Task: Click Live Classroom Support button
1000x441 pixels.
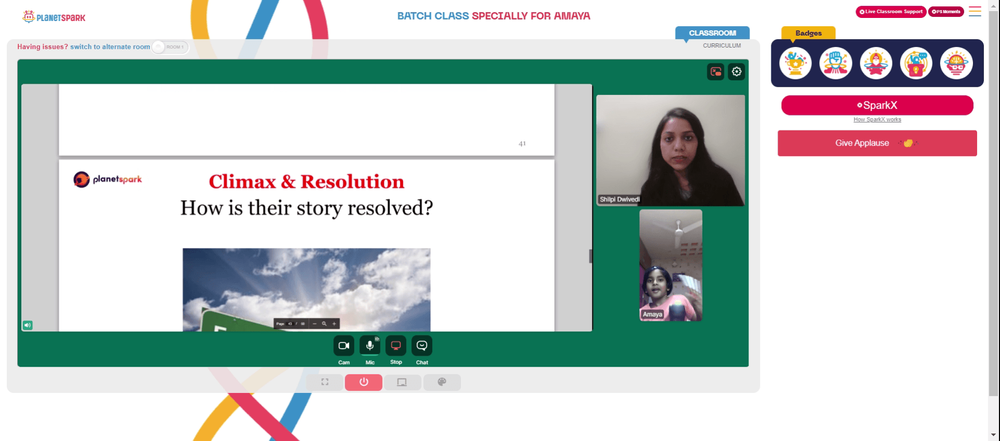Action: 891,11
